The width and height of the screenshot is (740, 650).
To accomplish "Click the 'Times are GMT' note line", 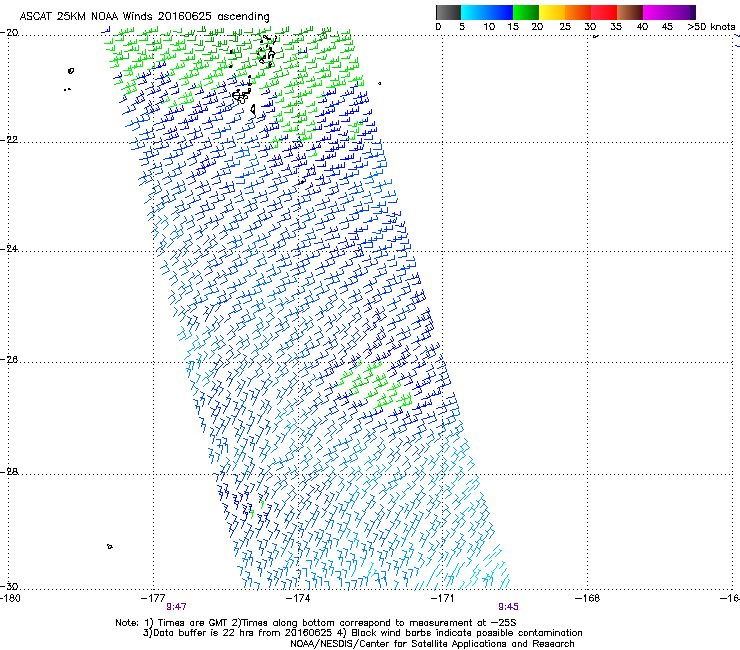I will [x=315, y=623].
